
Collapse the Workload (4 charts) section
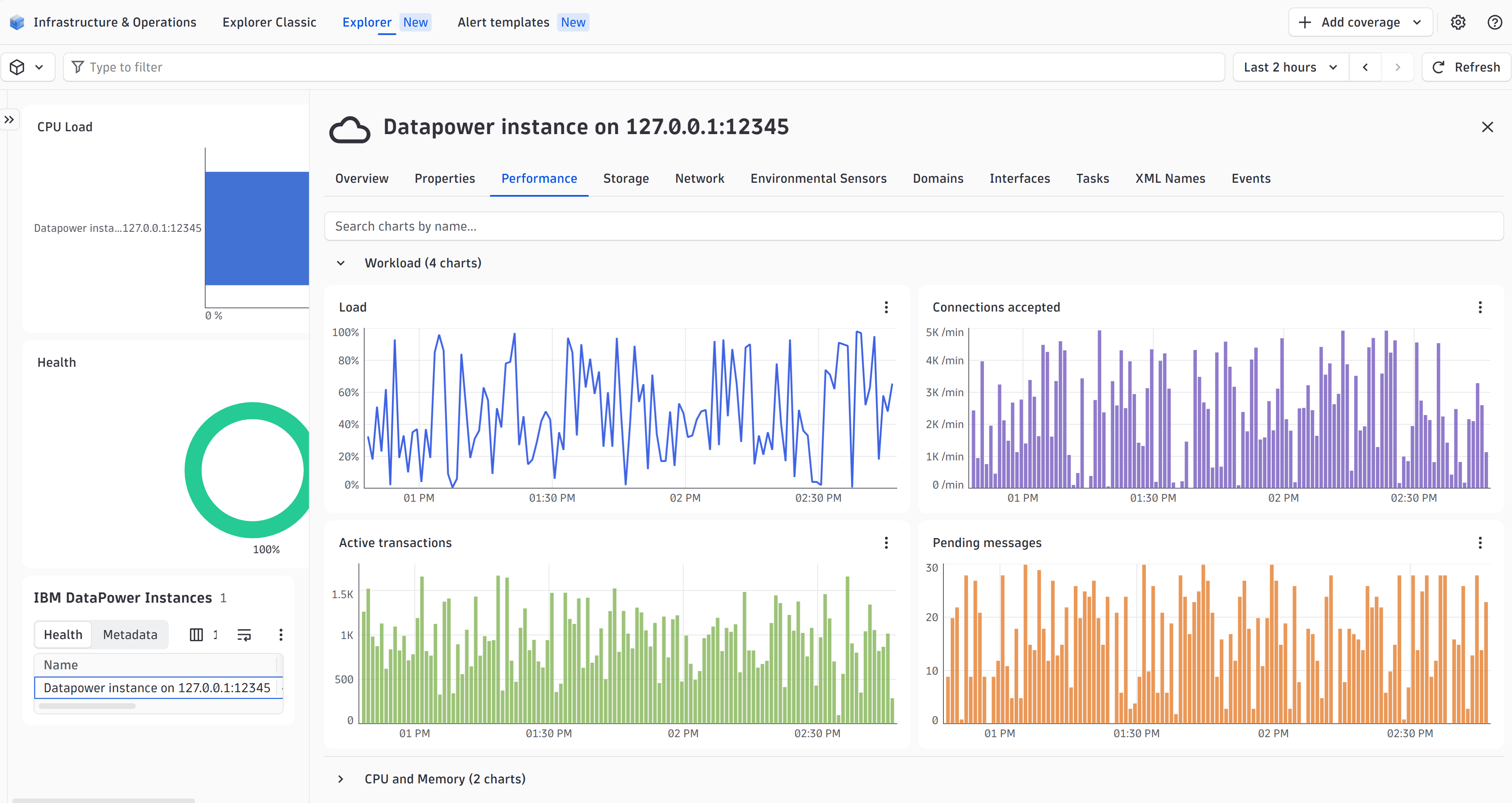point(340,263)
